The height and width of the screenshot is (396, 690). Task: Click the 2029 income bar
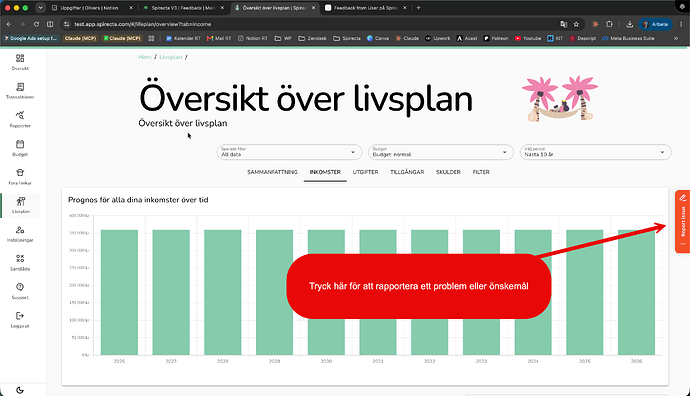(x=275, y=292)
